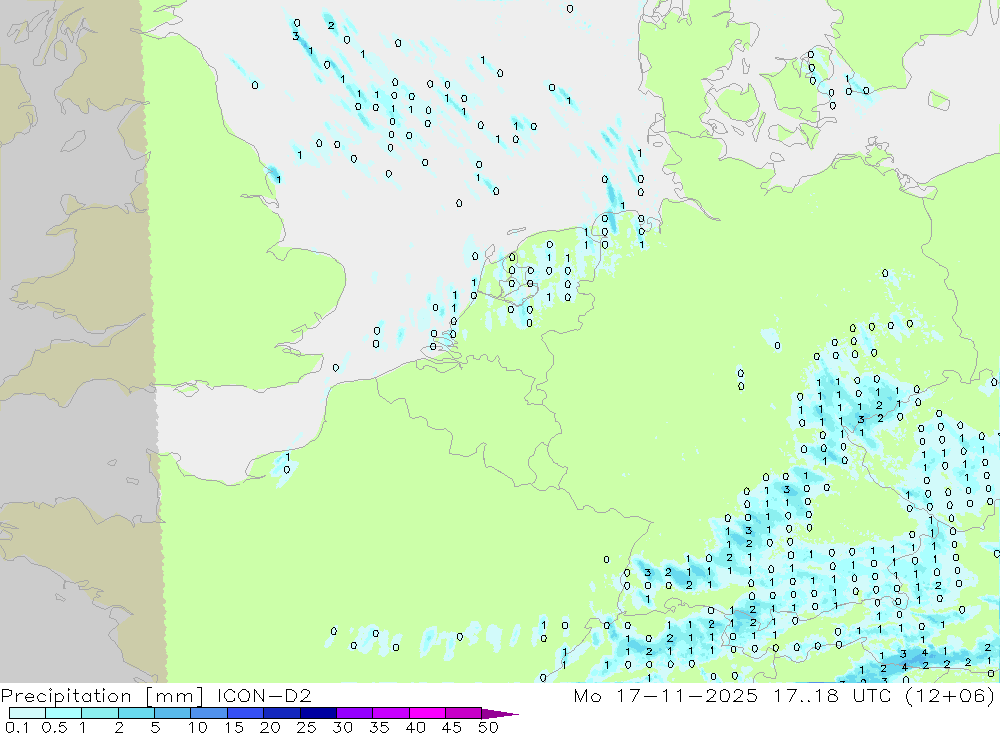This screenshot has width=1000, height=733.
Task: Click the '10' legend scale label
Action: click(x=198, y=727)
